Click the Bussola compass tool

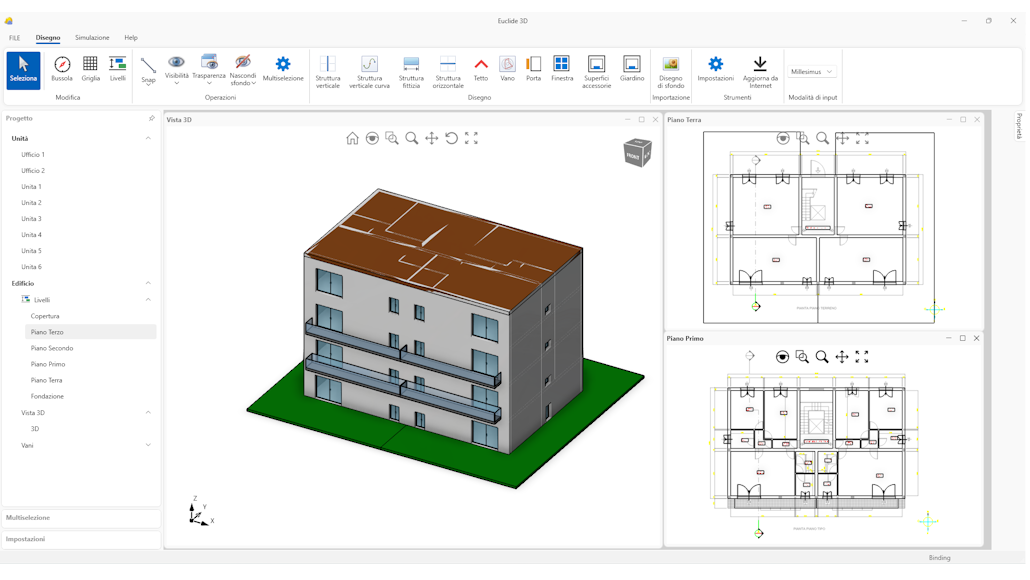62,69
